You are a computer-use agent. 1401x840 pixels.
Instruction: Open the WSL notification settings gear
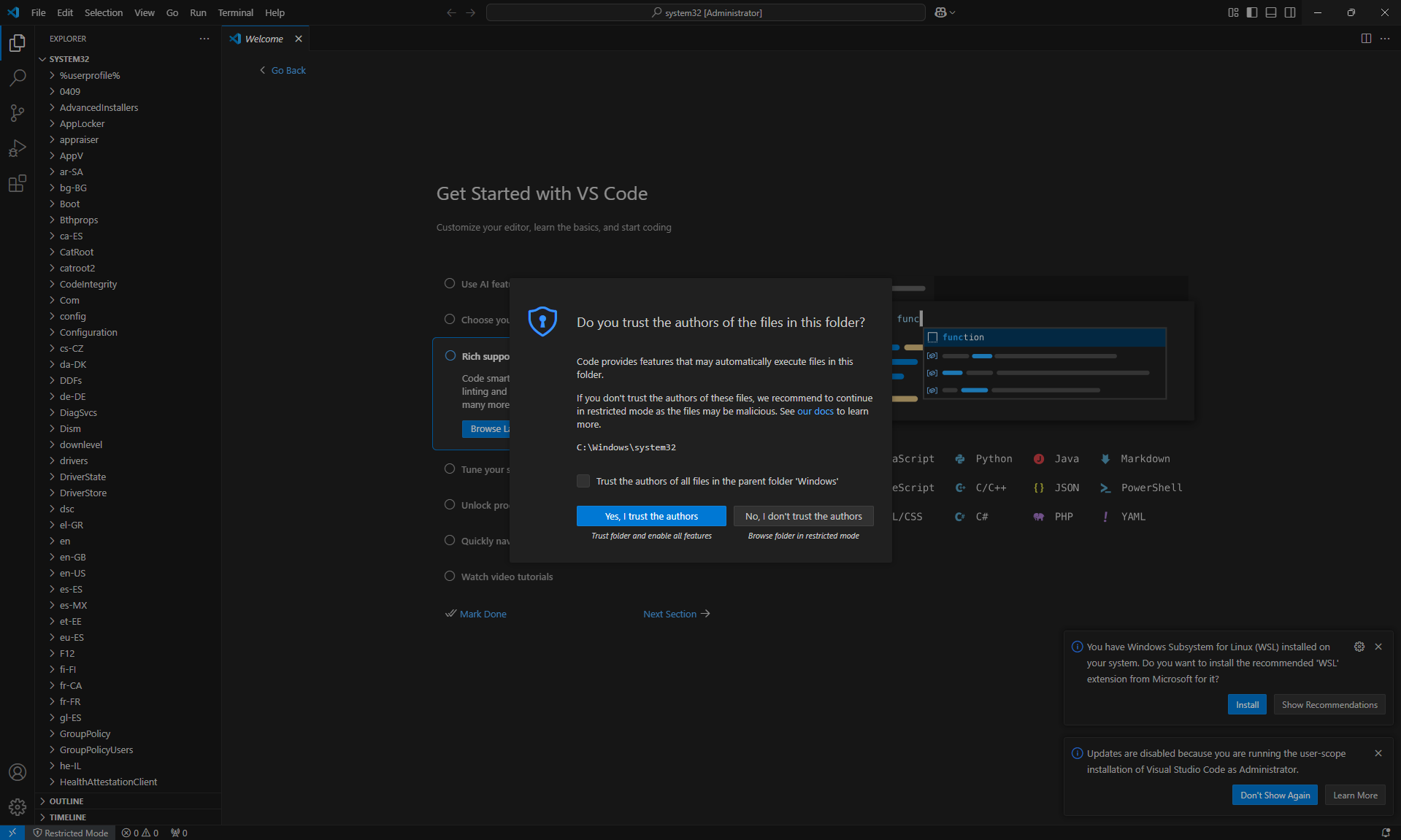tap(1359, 647)
